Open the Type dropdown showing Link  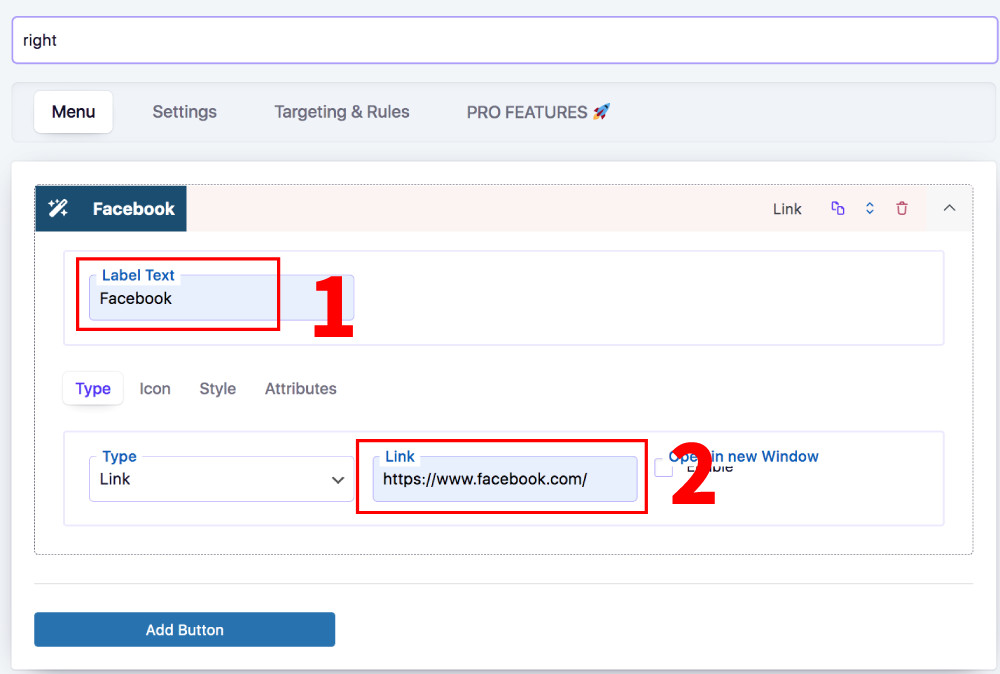pos(221,479)
